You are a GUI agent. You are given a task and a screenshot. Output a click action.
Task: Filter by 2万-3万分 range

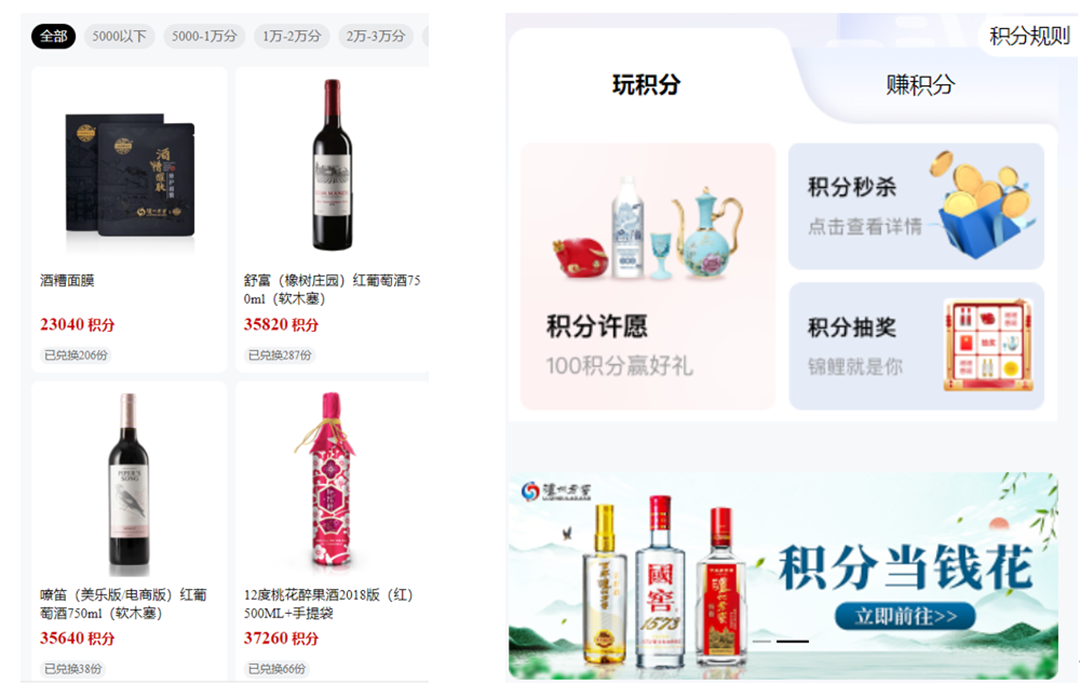point(375,36)
